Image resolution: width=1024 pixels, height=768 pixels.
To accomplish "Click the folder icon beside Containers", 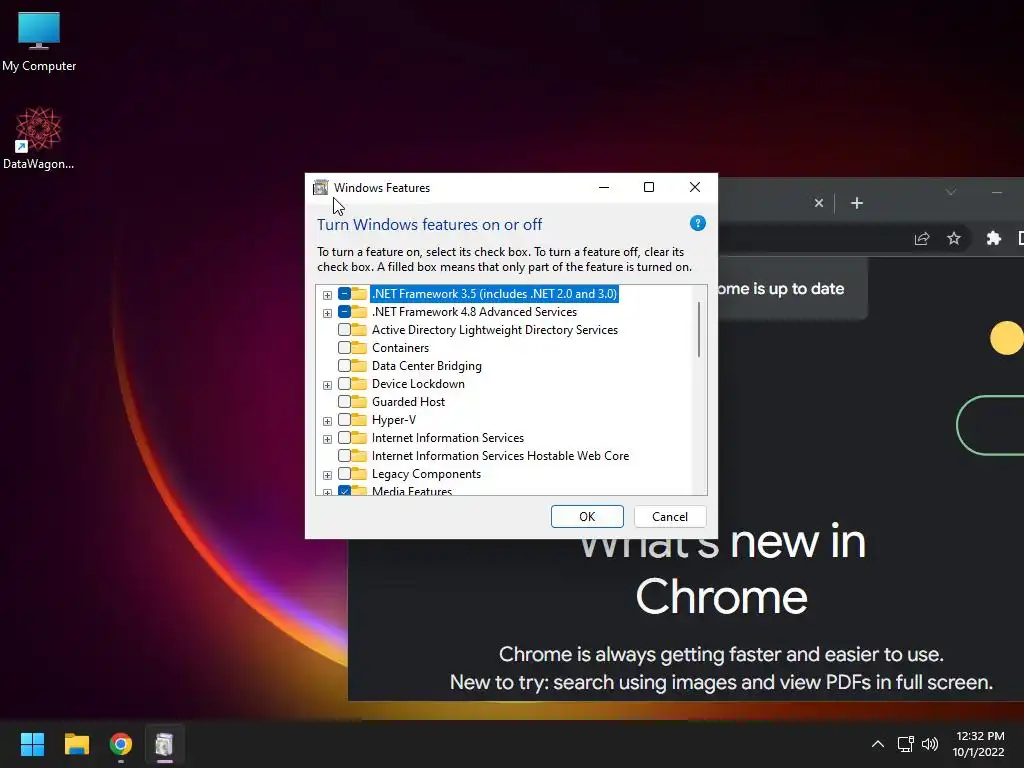I will point(359,347).
